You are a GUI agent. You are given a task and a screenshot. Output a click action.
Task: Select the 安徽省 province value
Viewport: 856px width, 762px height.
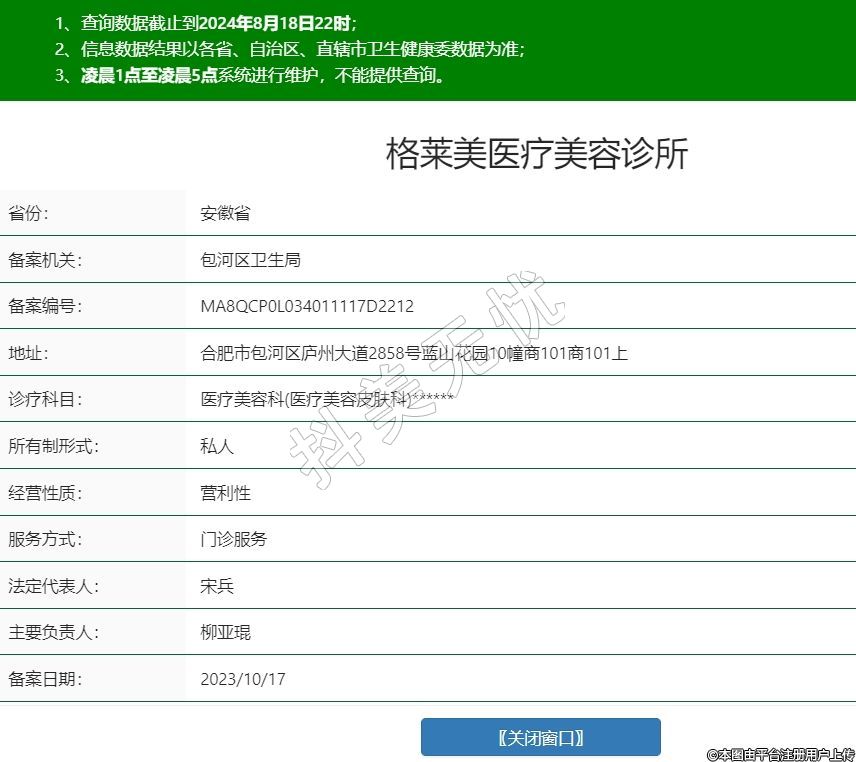[x=225, y=213]
